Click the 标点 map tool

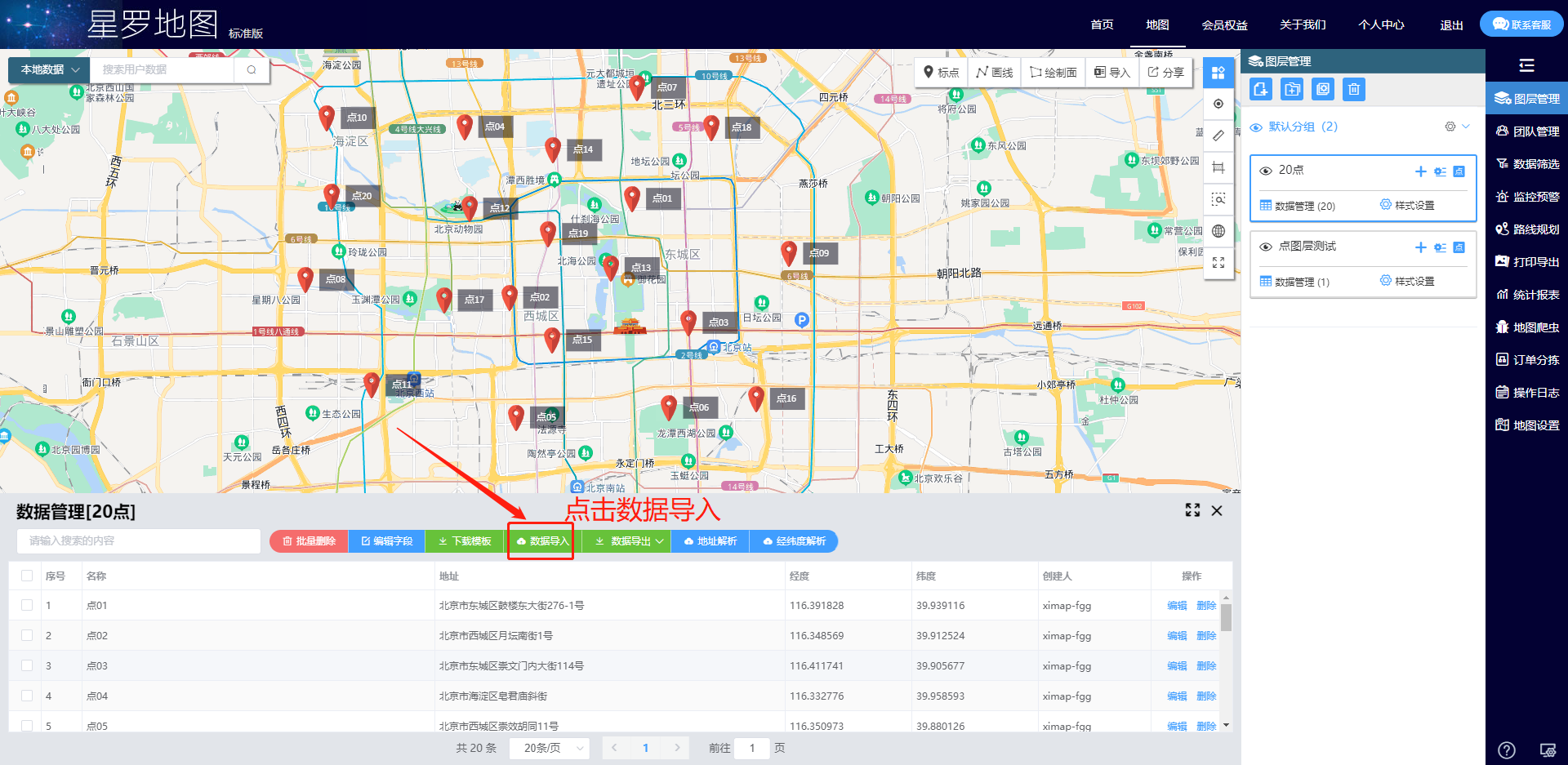pos(942,73)
